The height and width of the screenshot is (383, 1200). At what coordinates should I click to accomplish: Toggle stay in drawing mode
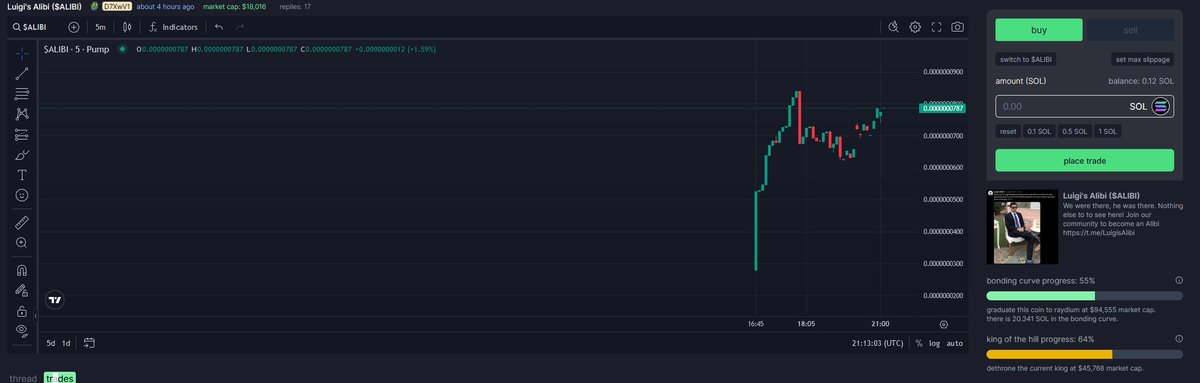pyautogui.click(x=22, y=290)
